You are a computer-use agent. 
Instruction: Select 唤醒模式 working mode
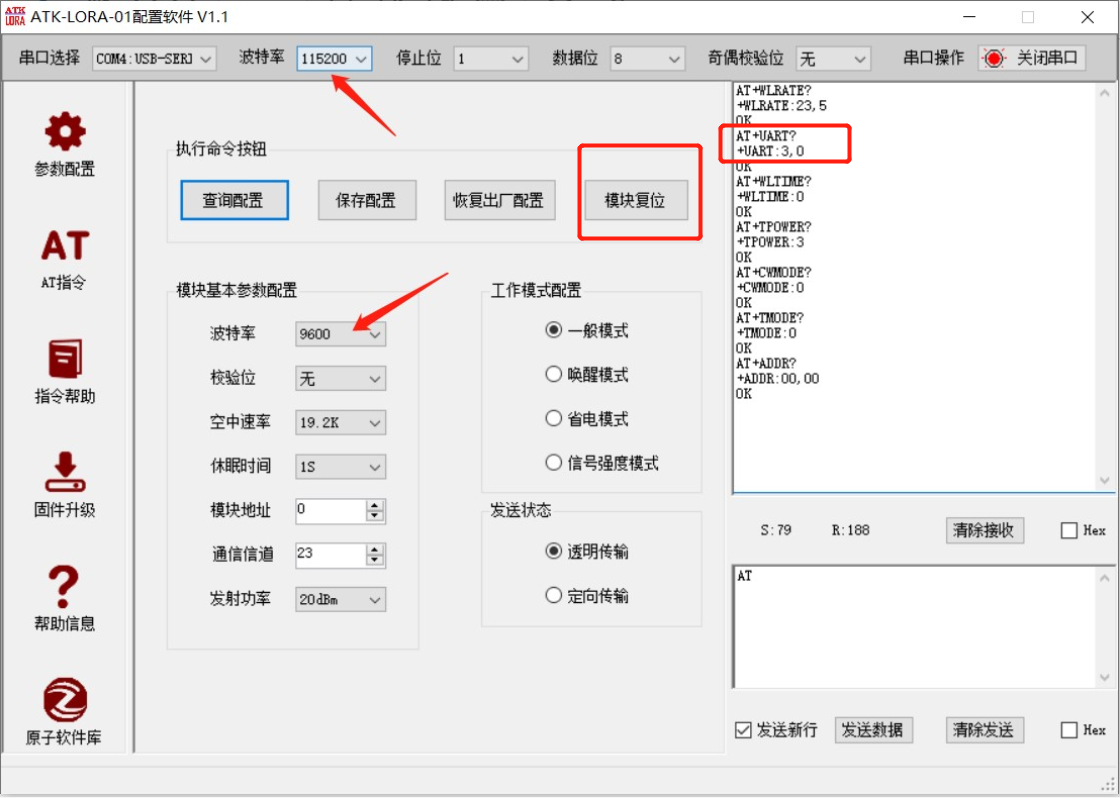553,374
